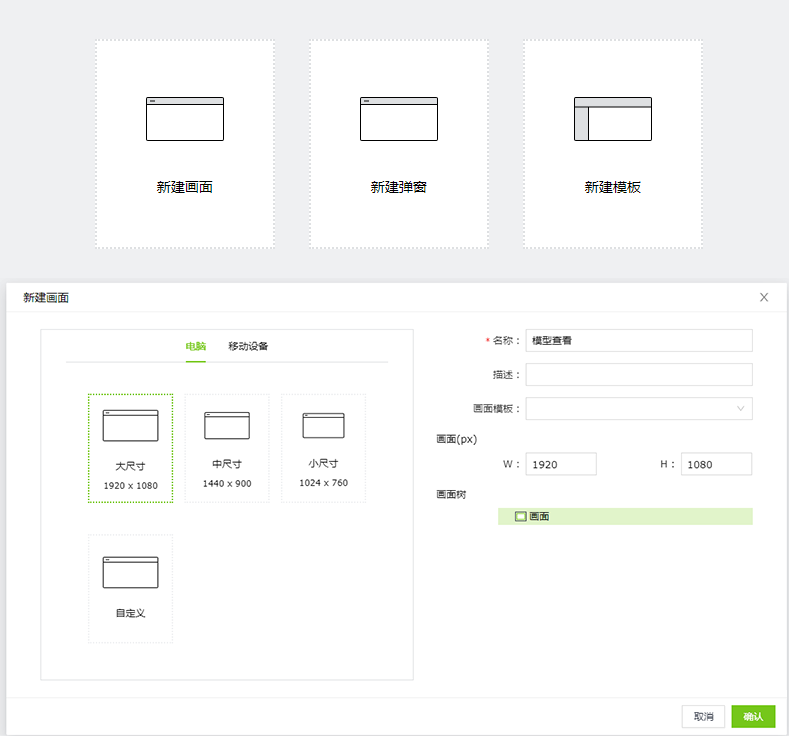Screen dimensions: 789x736
Task: Click the 新建弹窗 popup icon card
Action: 399,144
